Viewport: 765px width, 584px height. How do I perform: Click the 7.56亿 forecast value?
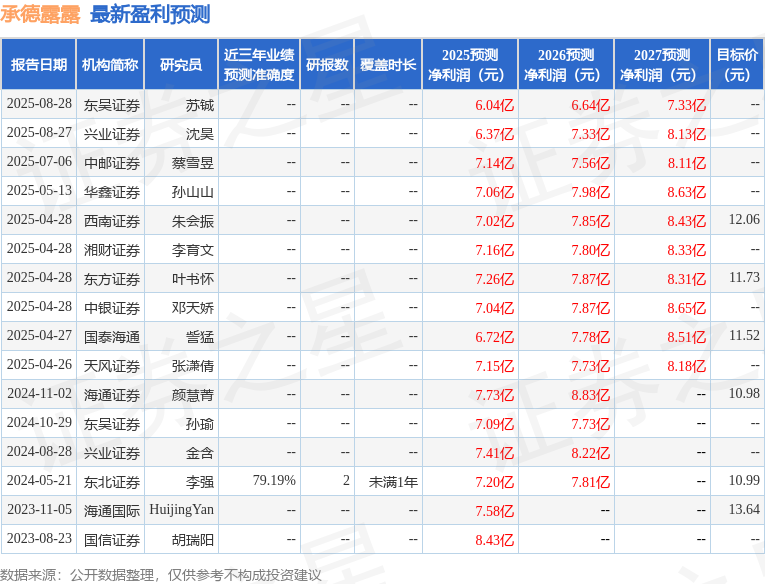tap(591, 163)
